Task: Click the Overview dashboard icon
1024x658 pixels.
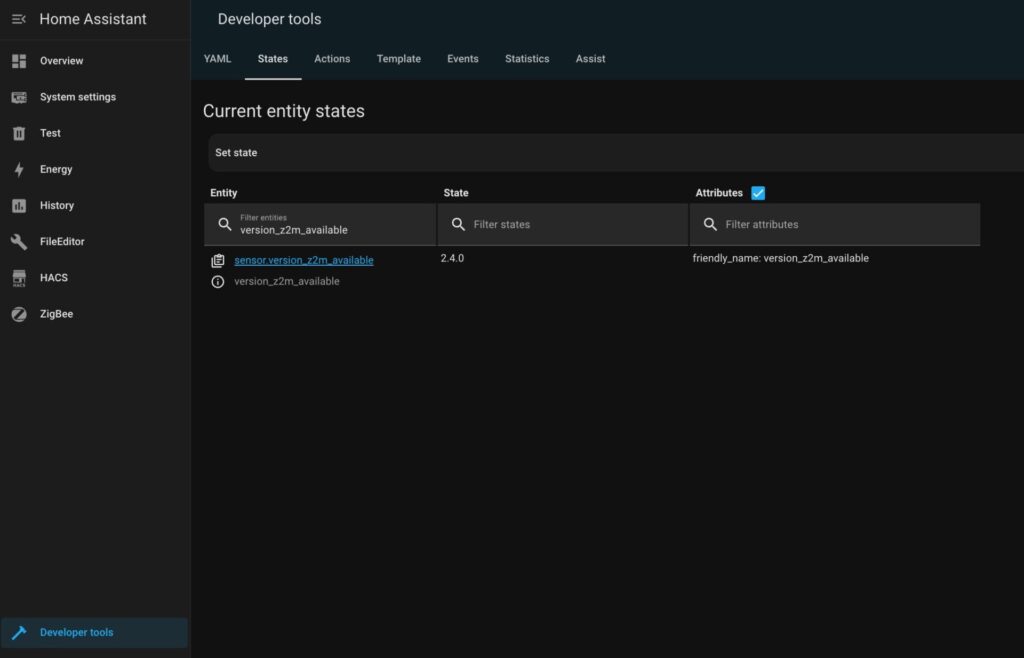Action: tap(19, 61)
